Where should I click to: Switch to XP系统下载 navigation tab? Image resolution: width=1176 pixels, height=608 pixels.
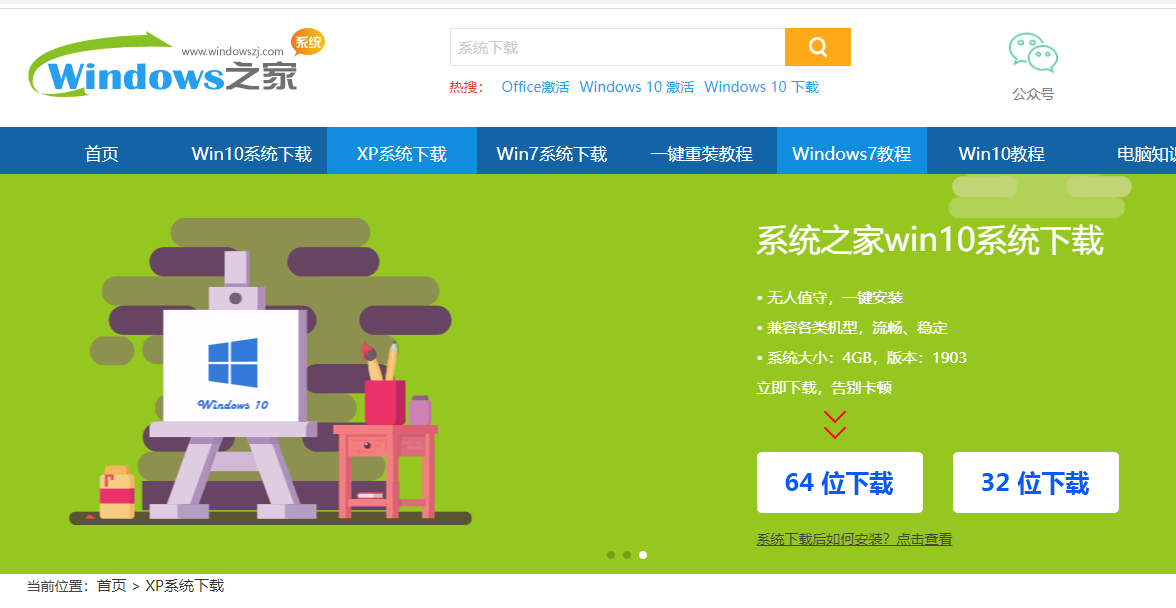(x=402, y=154)
